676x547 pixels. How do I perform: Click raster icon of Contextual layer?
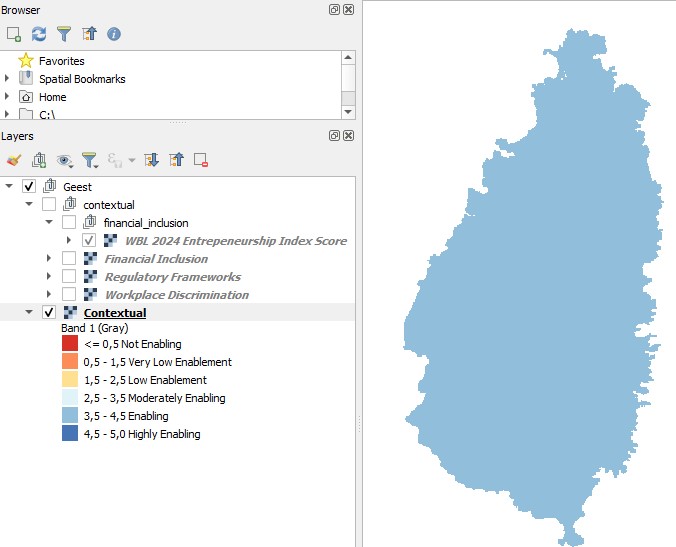[70, 313]
